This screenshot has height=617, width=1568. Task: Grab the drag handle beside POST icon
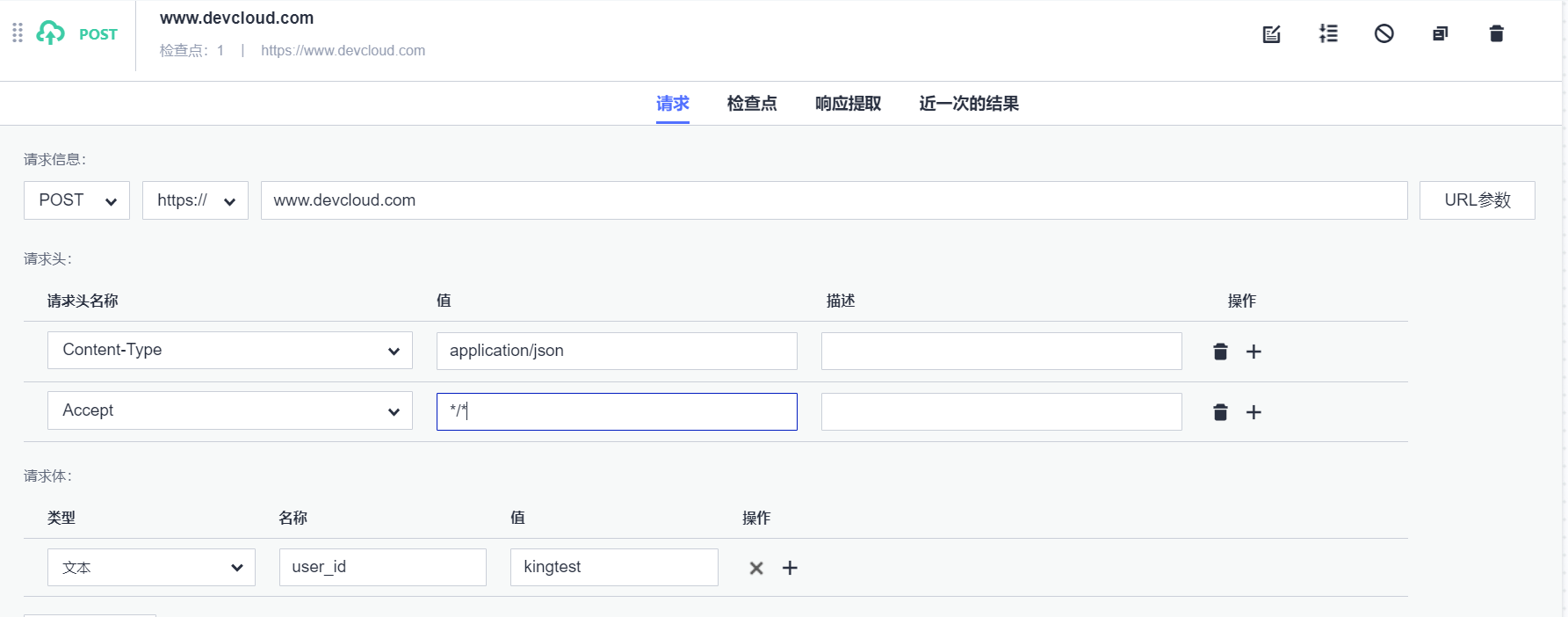pos(18,33)
